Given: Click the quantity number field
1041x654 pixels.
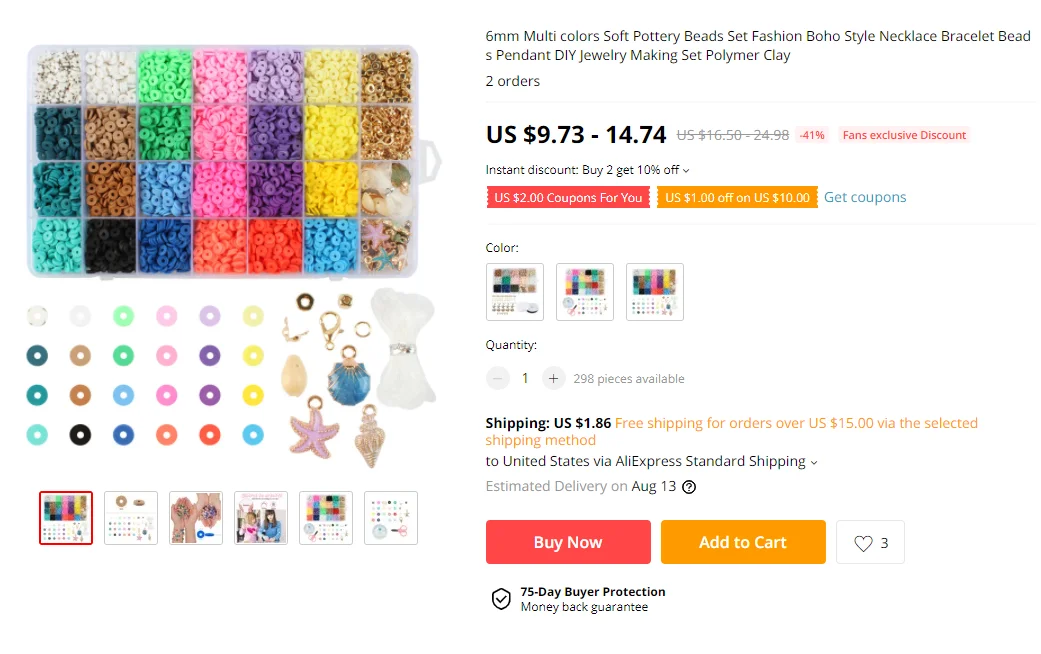Looking at the screenshot, I should (525, 378).
